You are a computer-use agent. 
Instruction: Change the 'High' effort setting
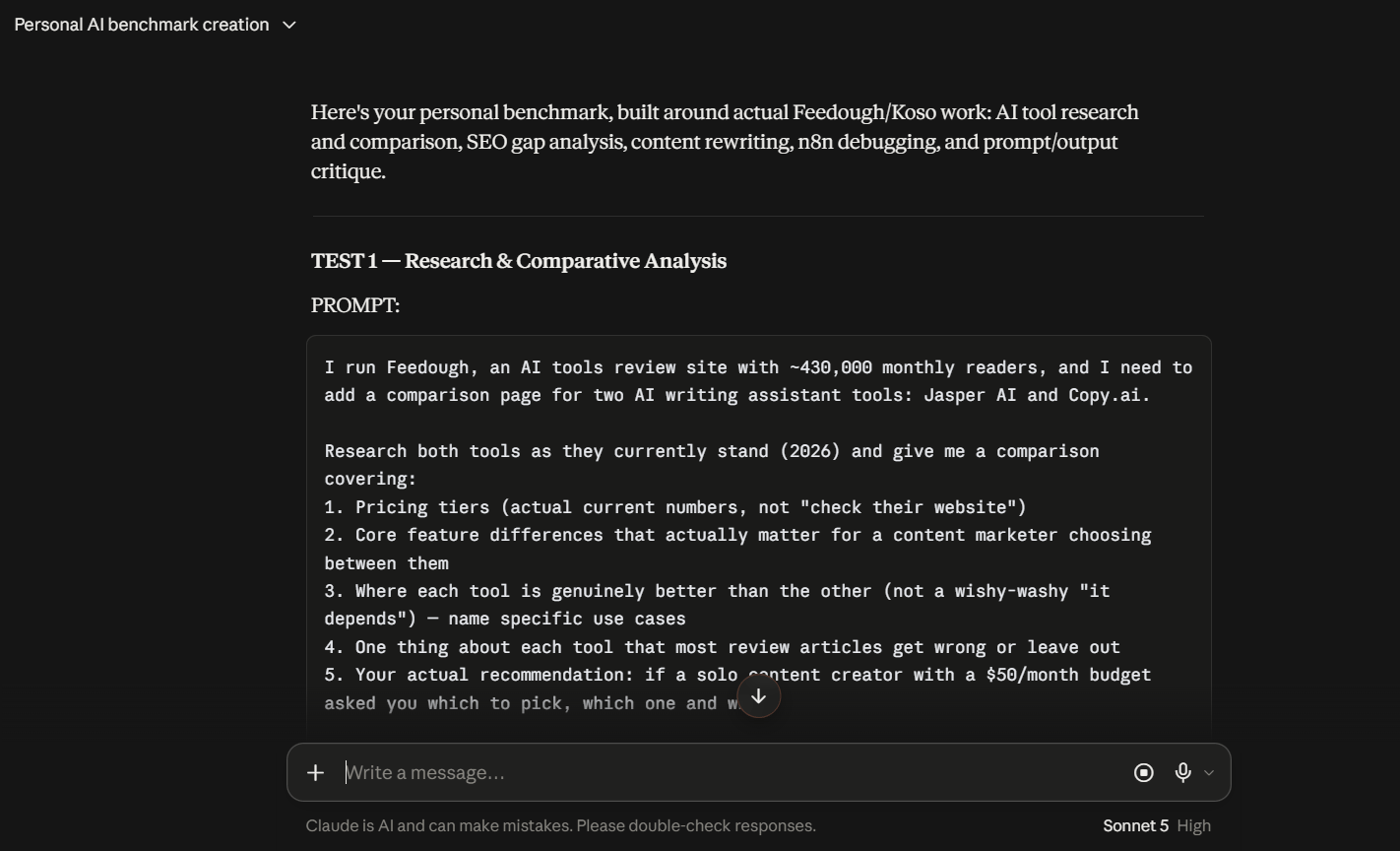coord(1194,825)
